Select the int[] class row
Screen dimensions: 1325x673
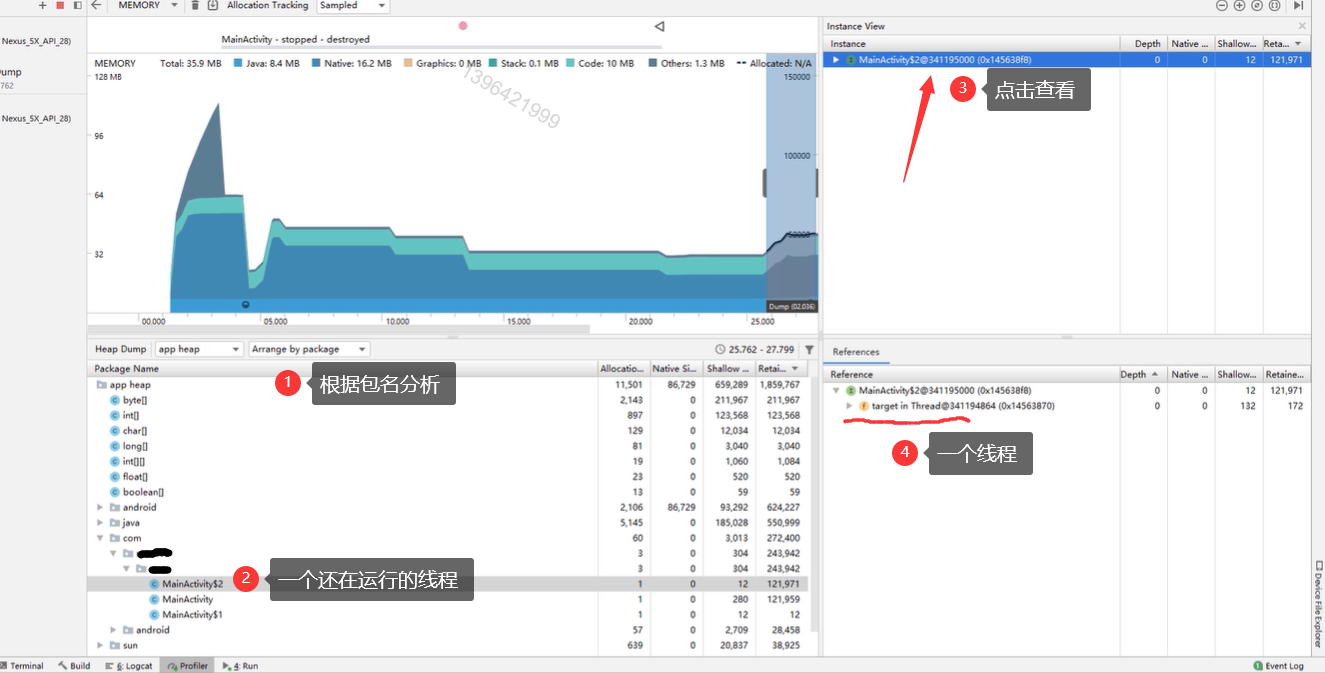[x=447, y=415]
